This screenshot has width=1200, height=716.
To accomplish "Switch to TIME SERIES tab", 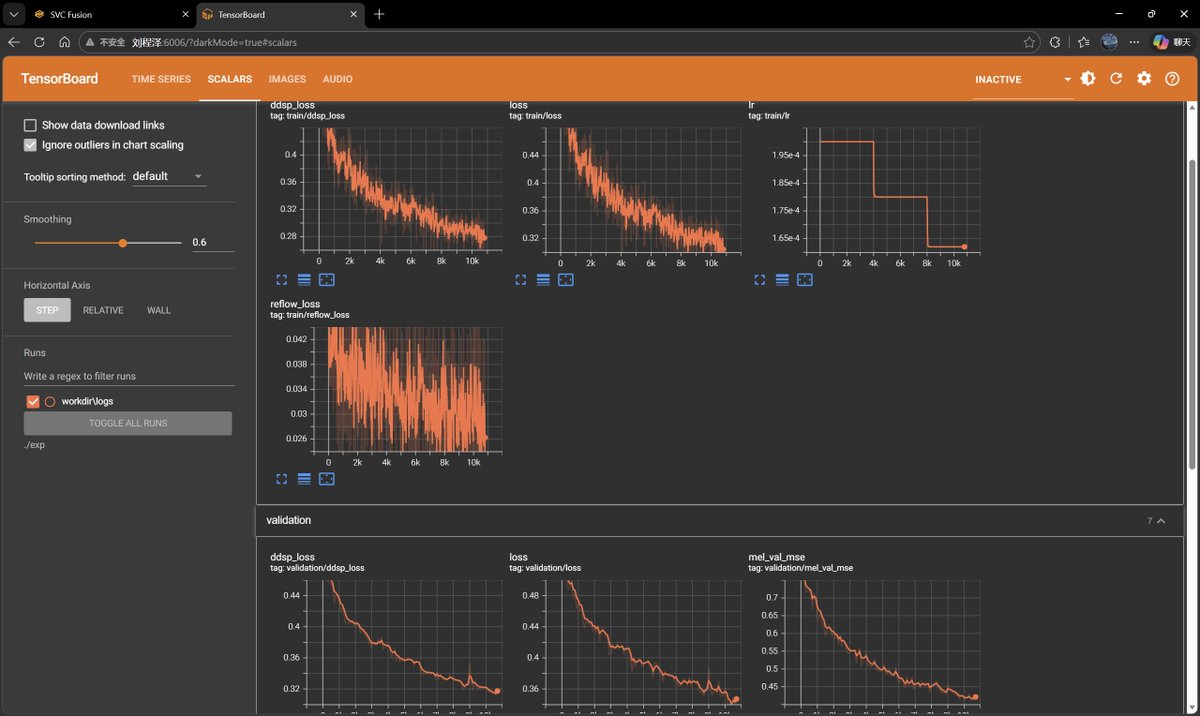I will [161, 79].
